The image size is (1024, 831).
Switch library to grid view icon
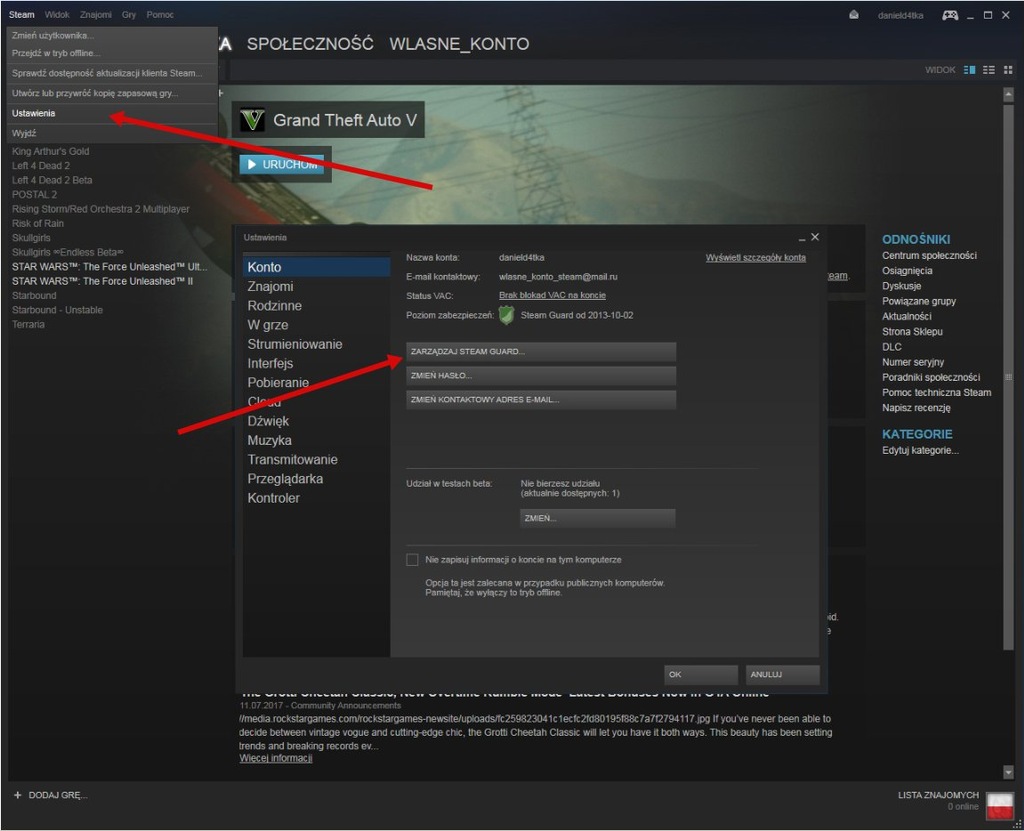(1008, 70)
